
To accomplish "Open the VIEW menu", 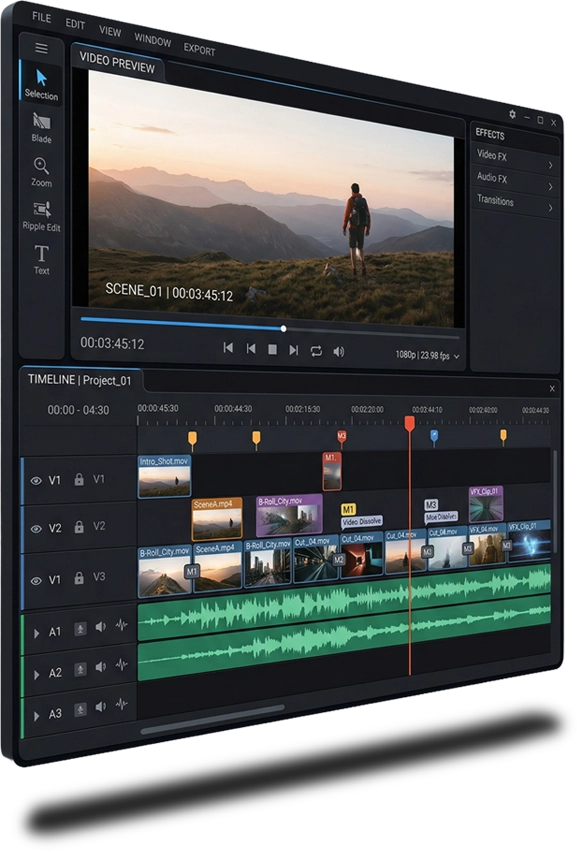I will click(x=110, y=32).
